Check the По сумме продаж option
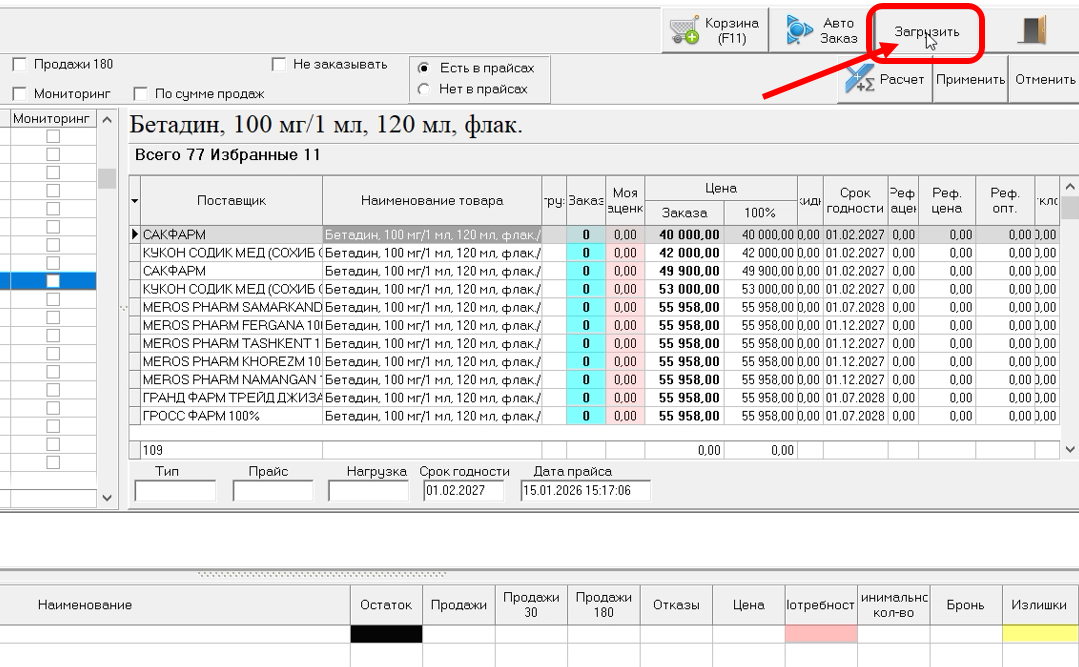This screenshot has width=1079, height=667. click(x=140, y=94)
